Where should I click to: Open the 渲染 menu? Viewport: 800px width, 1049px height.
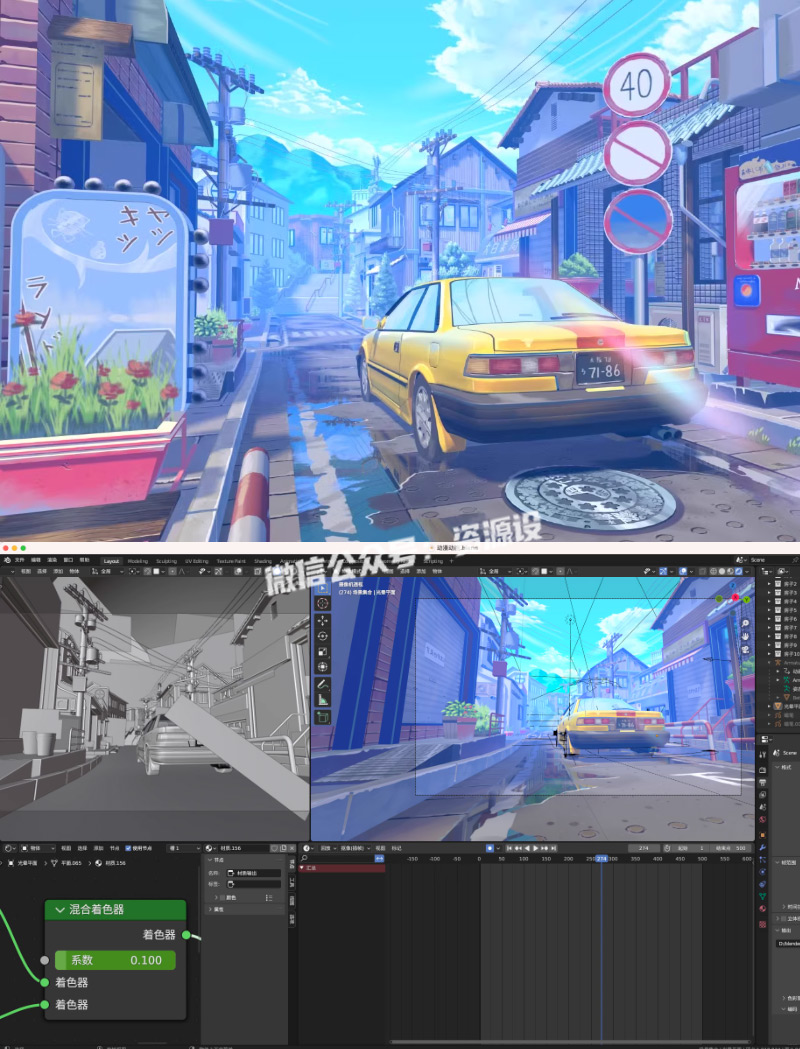(x=52, y=560)
